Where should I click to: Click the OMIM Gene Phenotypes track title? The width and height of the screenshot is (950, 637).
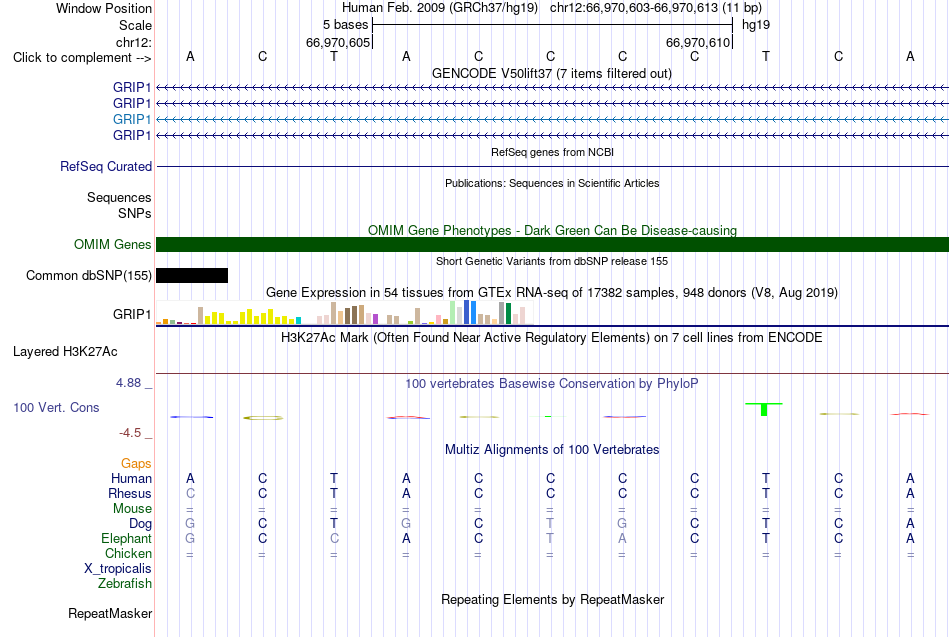(552, 230)
